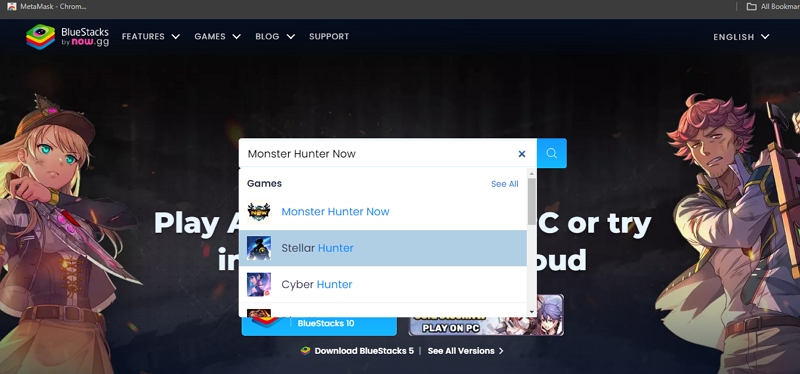Click Download BlueStacks 5 link
Screen dimensions: 800x374
click(364, 351)
